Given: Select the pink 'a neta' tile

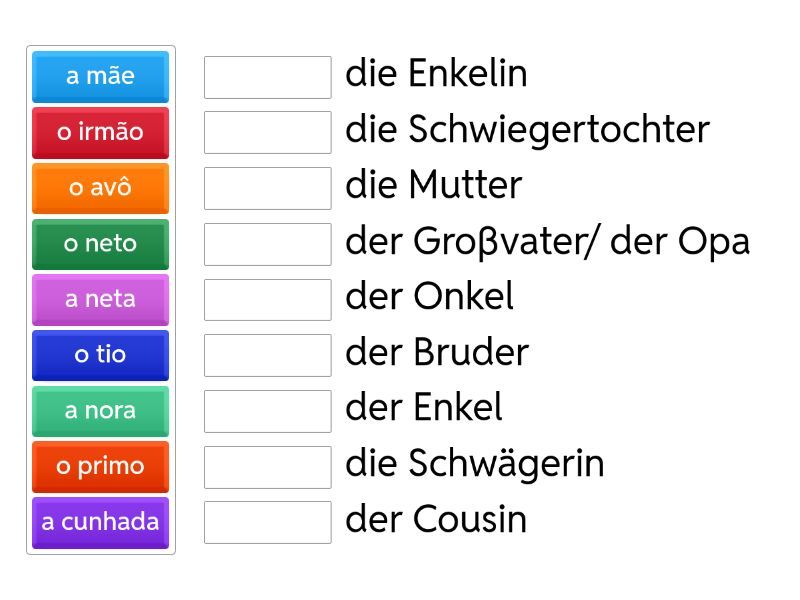Looking at the screenshot, I should point(100,299).
